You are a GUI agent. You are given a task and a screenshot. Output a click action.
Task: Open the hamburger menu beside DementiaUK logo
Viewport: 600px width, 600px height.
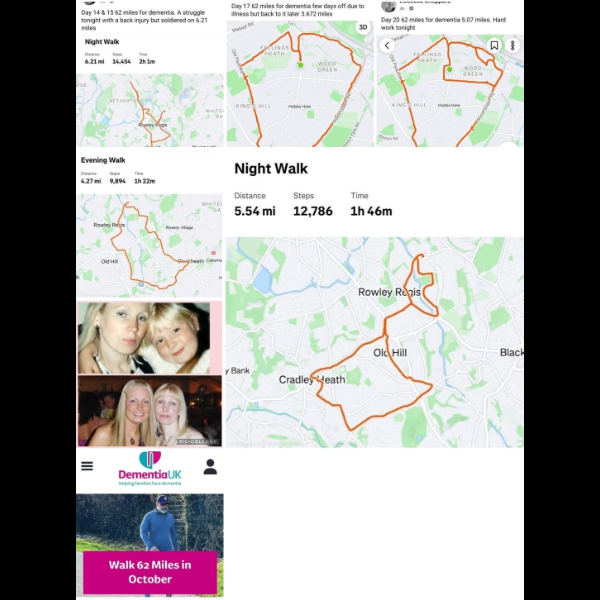click(87, 466)
